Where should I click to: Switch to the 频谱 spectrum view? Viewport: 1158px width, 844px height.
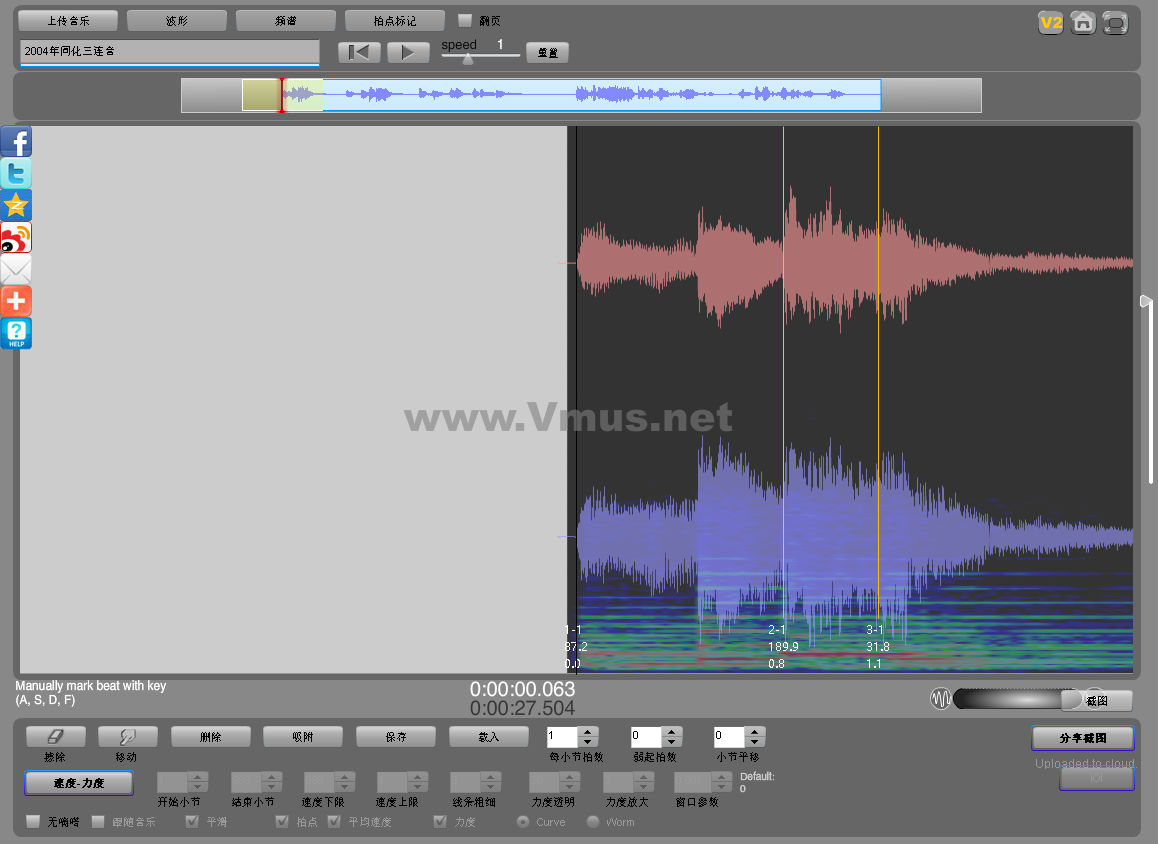tap(285, 21)
